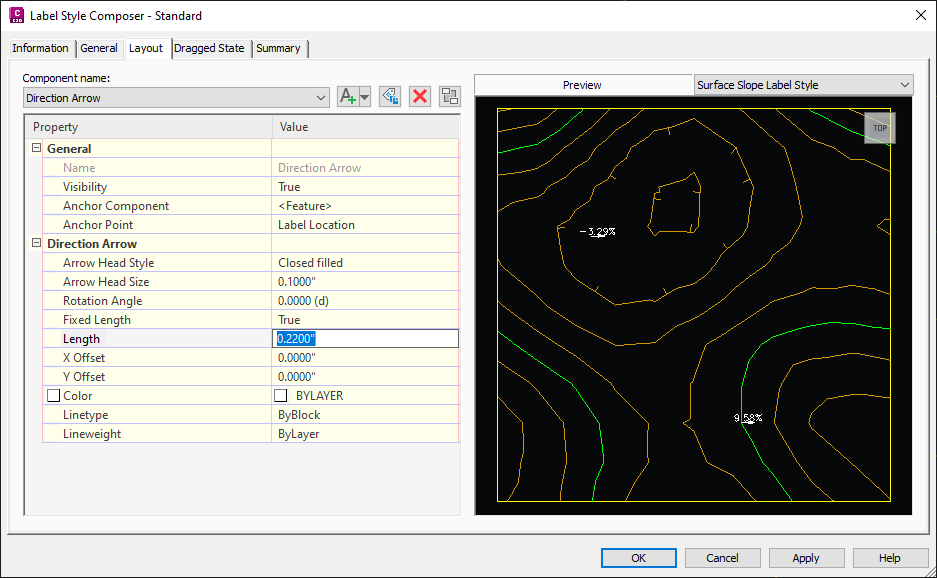Viewport: 937px width, 578px height.
Task: Click the Civil 3D icon in title bar
Action: pos(14,15)
